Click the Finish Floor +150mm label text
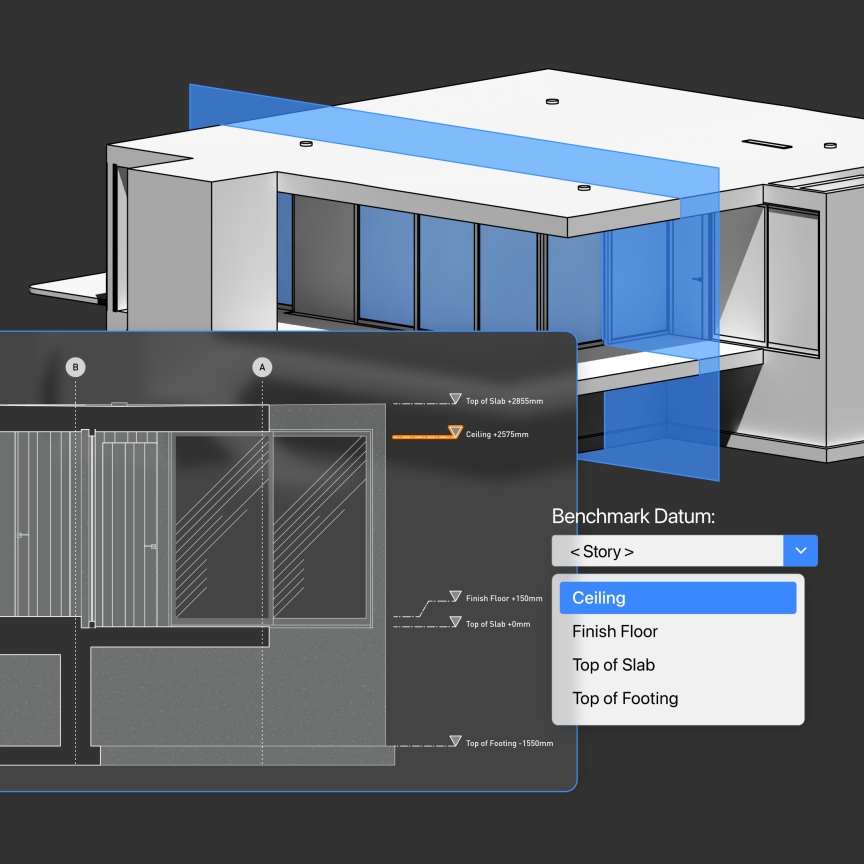Screen dimensions: 864x864 [504, 599]
